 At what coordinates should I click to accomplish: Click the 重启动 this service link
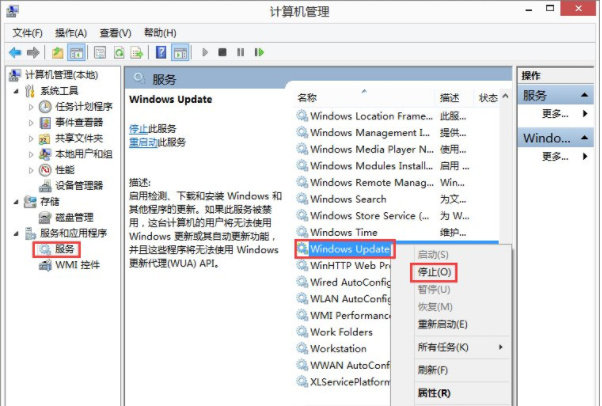tap(143, 143)
